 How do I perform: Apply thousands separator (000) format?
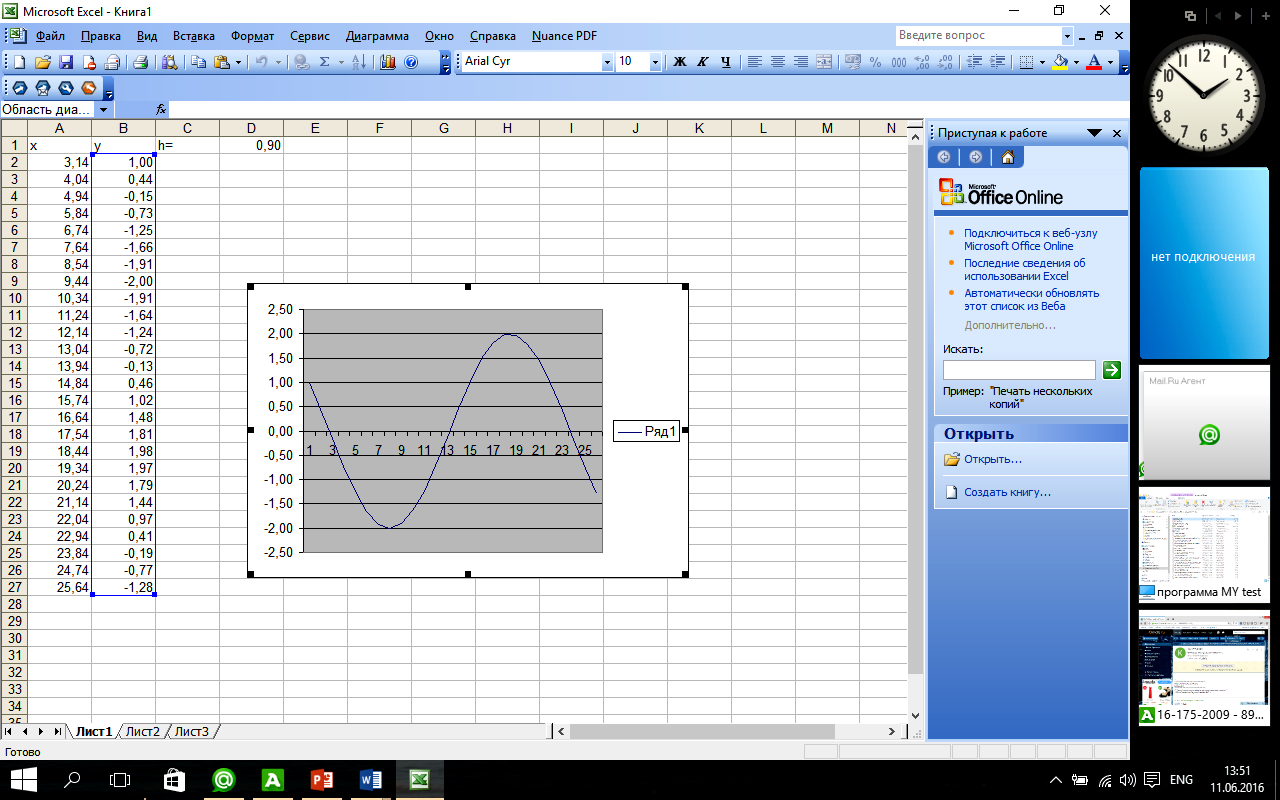click(x=899, y=62)
